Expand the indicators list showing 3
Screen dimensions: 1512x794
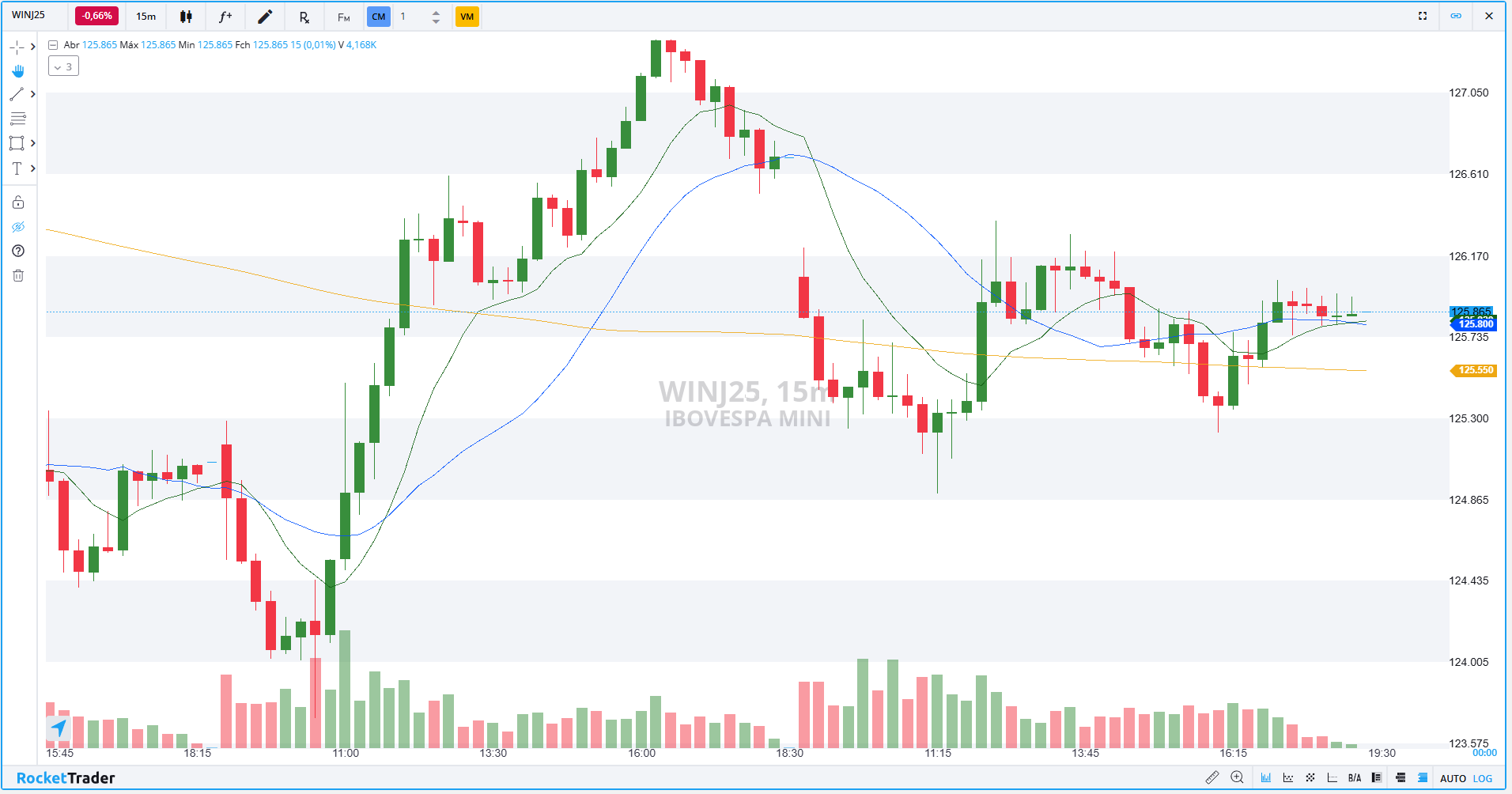63,66
